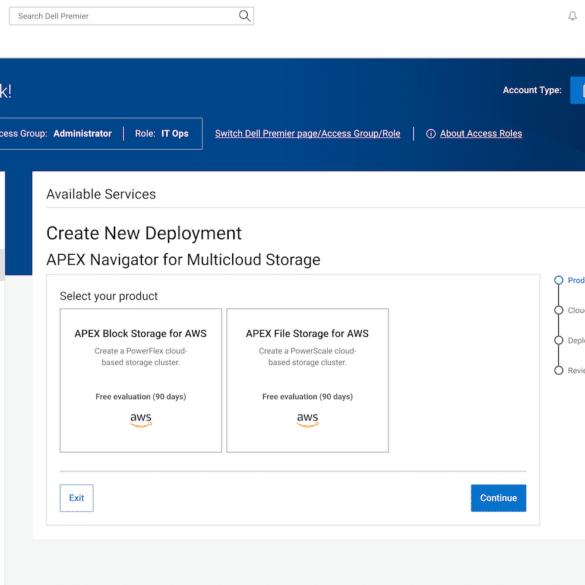Click AWS logo in Block Storage card
Screen dimensions: 585x585
[x=141, y=419]
